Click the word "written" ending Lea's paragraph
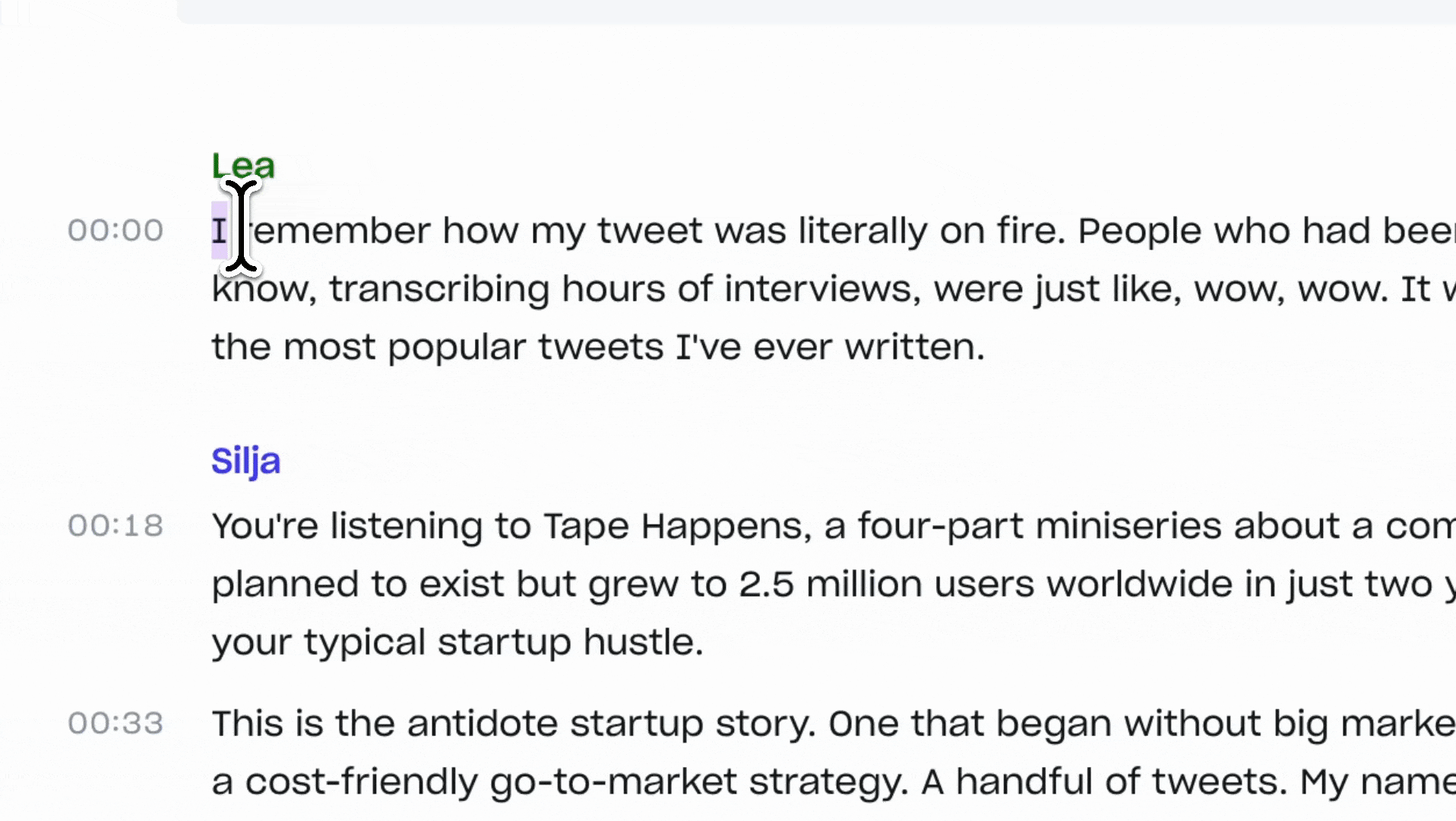Screen dimensions: 1456x821 point(913,347)
